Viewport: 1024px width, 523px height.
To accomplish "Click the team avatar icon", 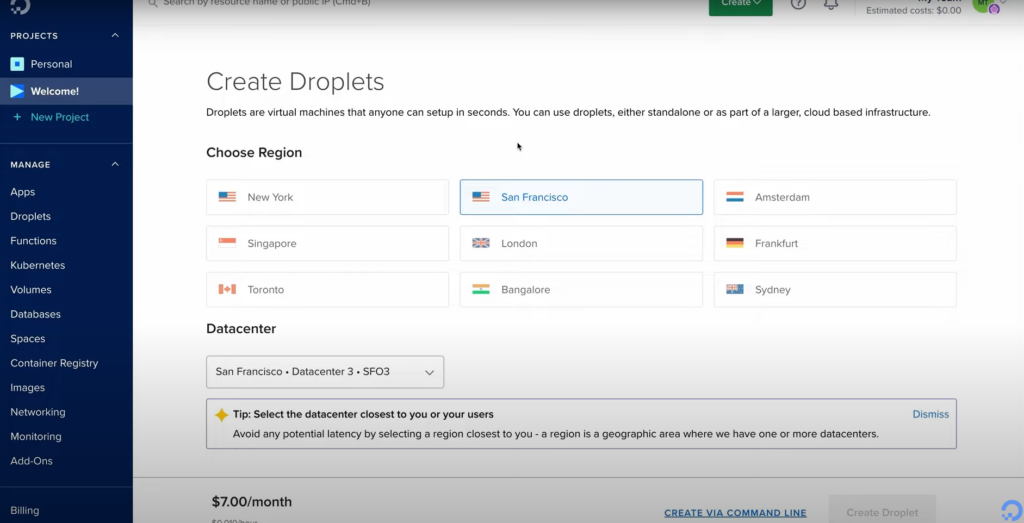I will 985,5.
